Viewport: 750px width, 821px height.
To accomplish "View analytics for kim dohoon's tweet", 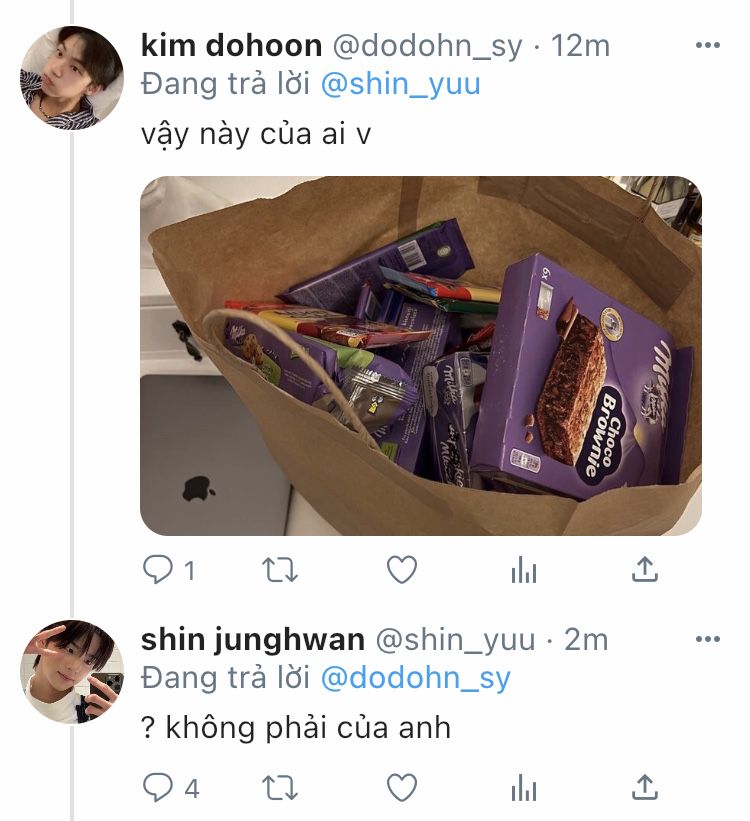I will pos(524,569).
